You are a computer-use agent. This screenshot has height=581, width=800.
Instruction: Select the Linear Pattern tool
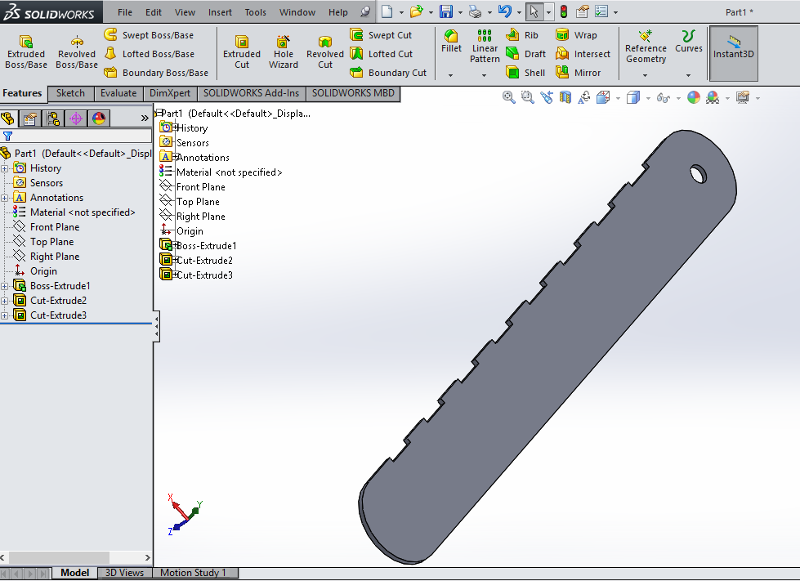[x=485, y=46]
